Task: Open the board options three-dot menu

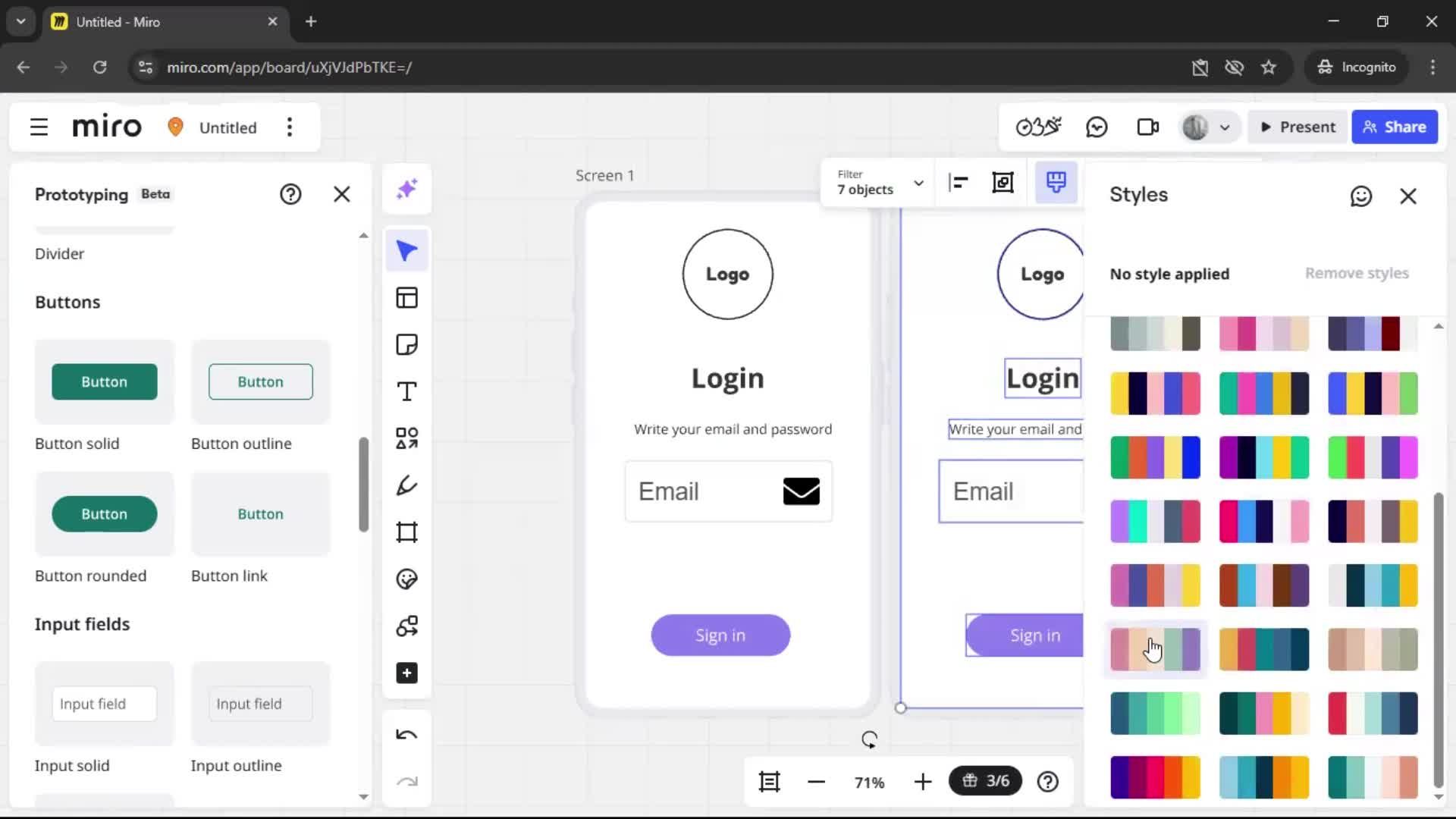Action: [x=289, y=127]
